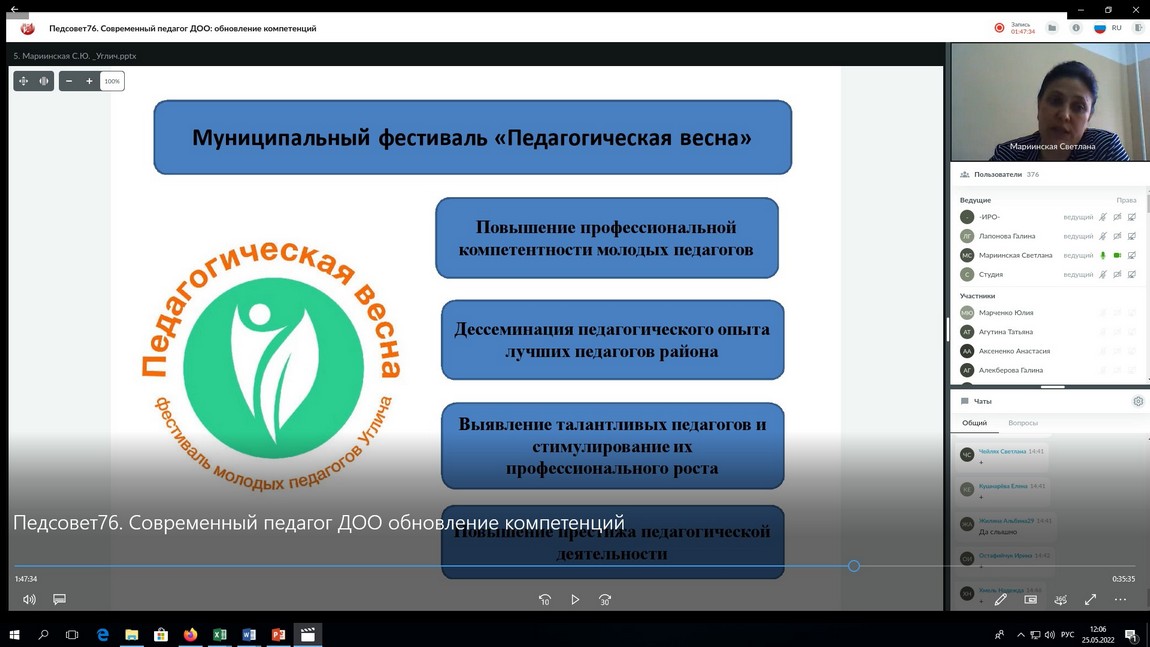Screen dimensions: 1150x647
Task: Toggle camera for -ИРО-
Action: point(1117,217)
